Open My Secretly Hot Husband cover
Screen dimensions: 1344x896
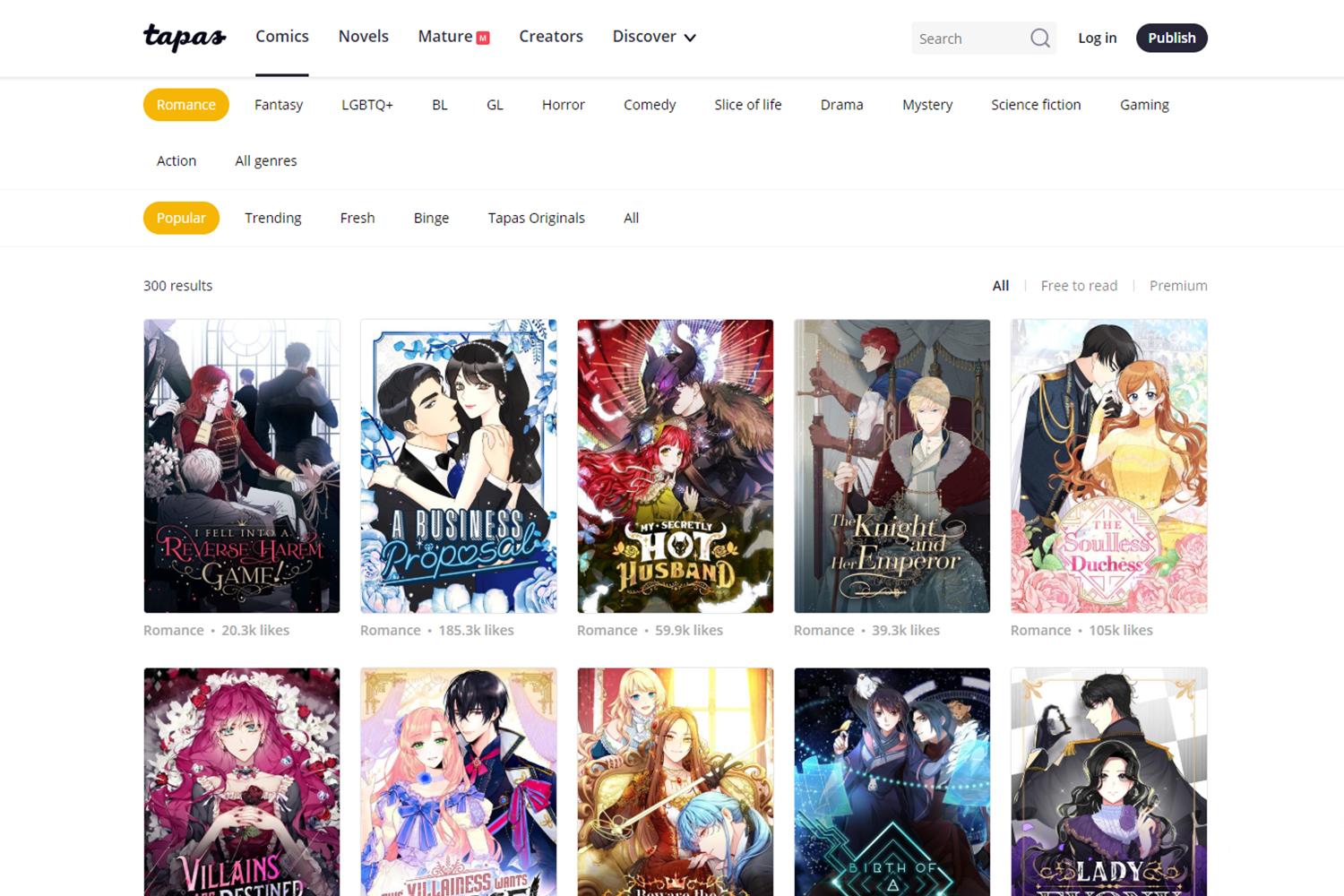coord(676,466)
